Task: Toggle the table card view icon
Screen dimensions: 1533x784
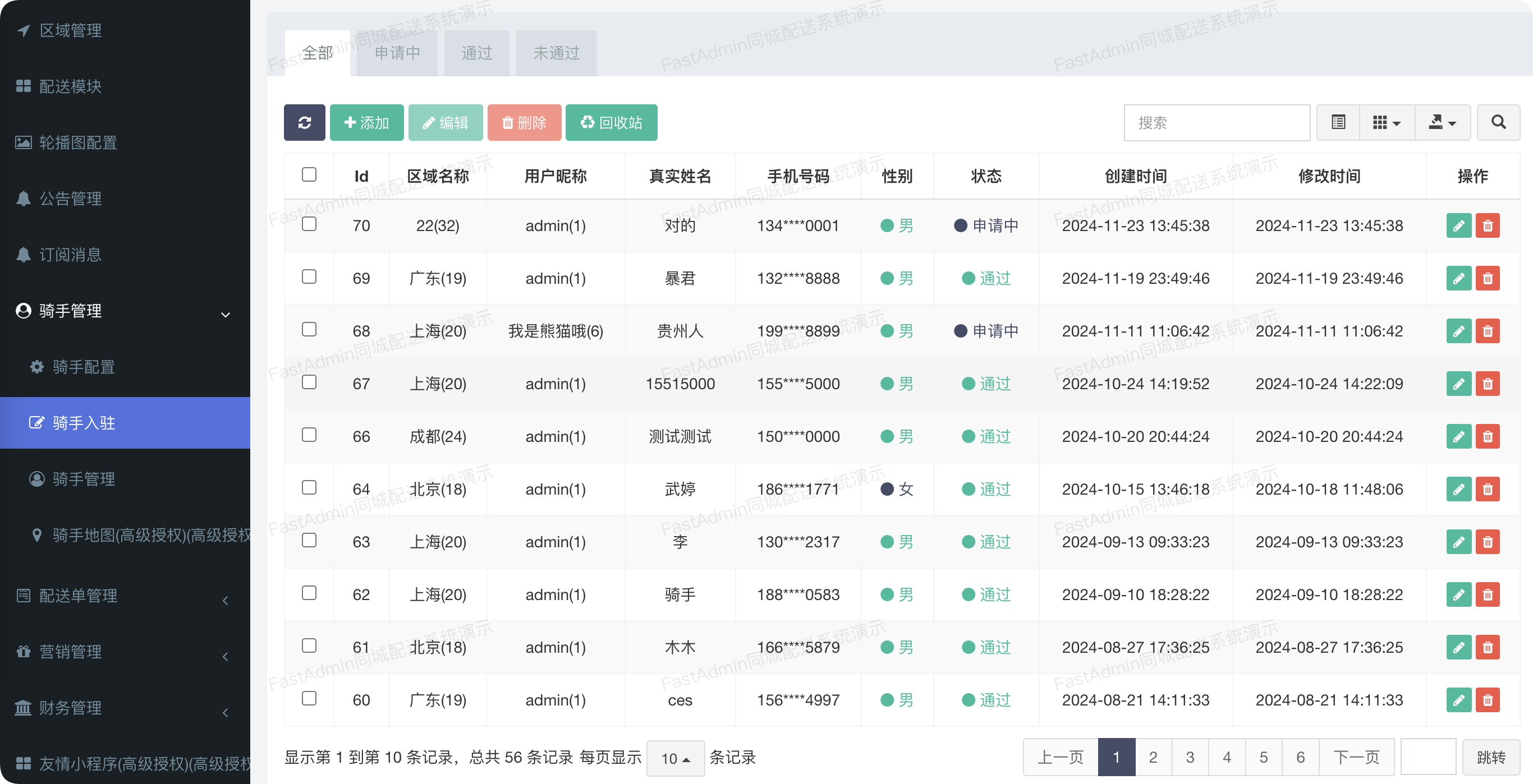Action: pos(1338,123)
